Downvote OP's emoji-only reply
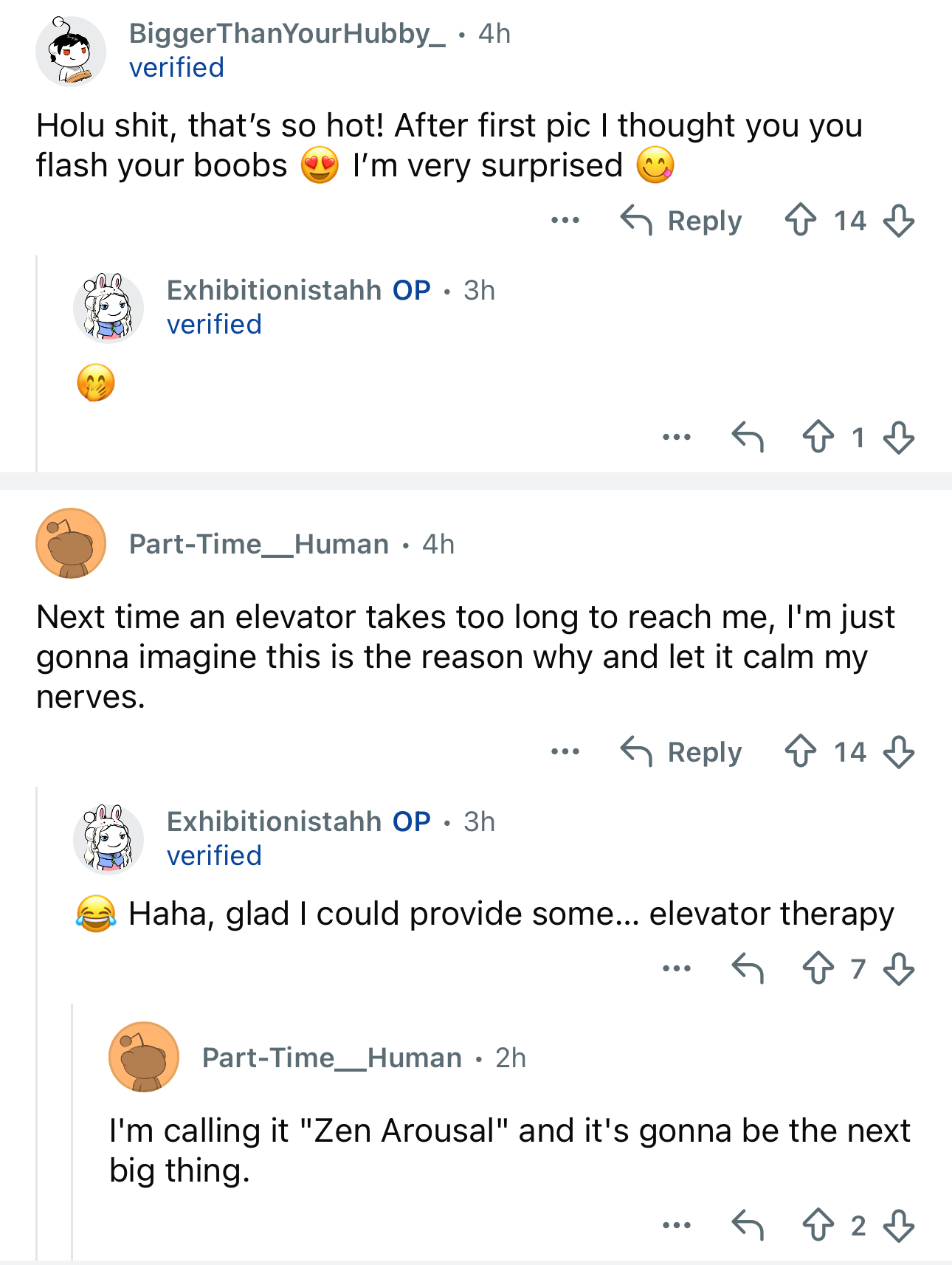This screenshot has height=1265, width=952. [x=898, y=437]
